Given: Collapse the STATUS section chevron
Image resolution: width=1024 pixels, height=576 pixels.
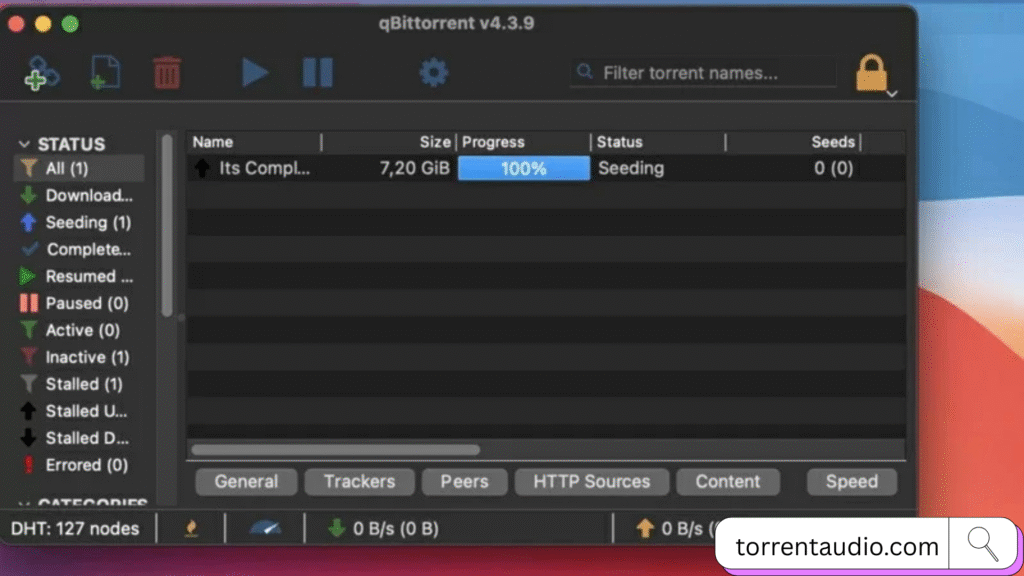Looking at the screenshot, I should 25,144.
